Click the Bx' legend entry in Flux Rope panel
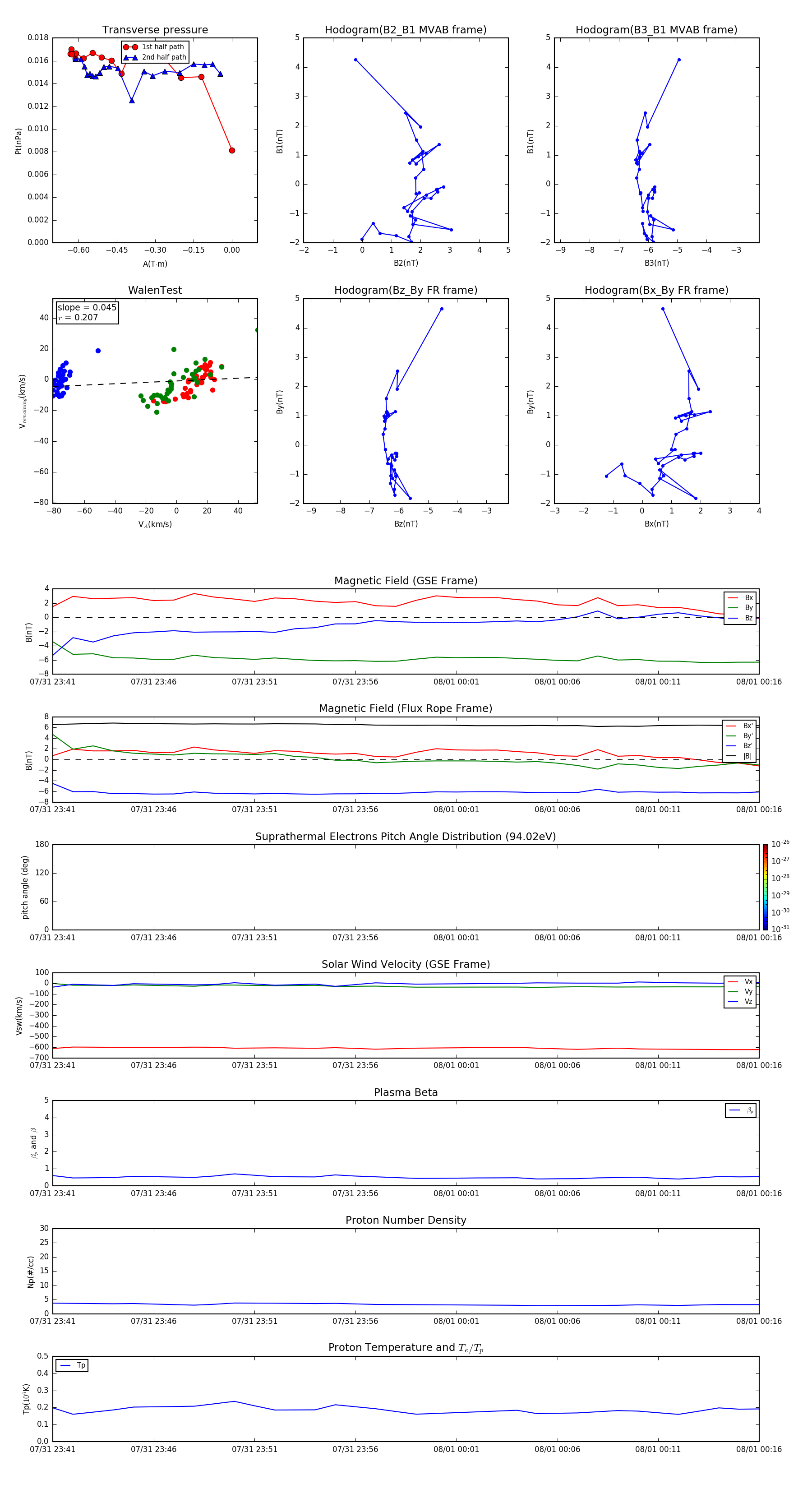Image resolution: width=812 pixels, height=1489 pixels. tap(740, 726)
